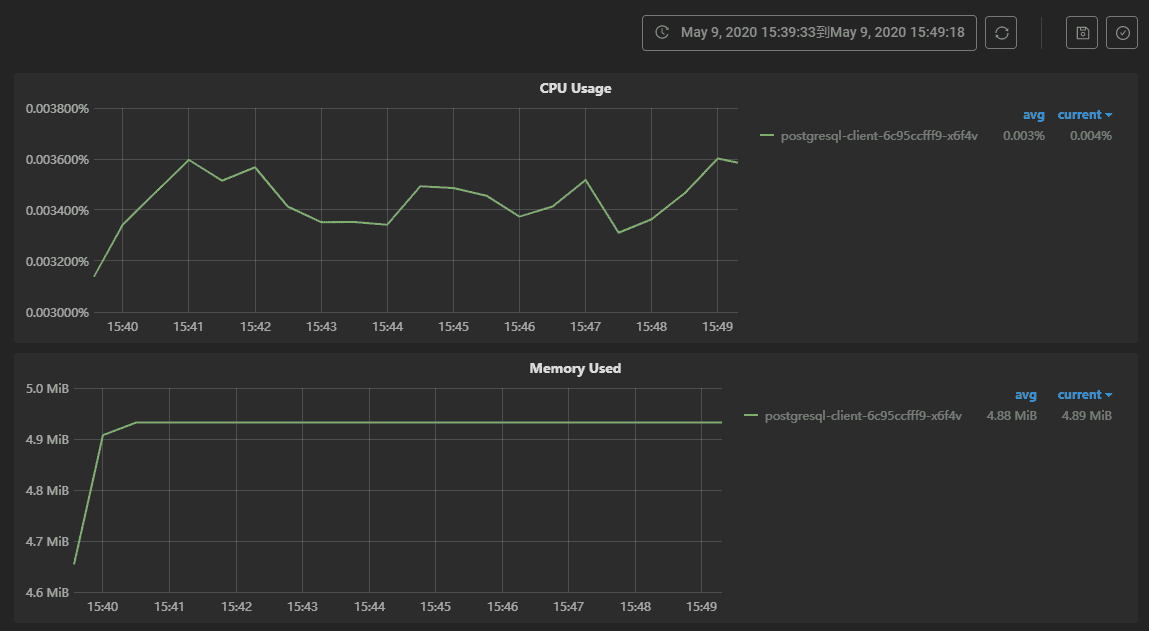
Task: Click the 0.004% current value in CPU legend
Action: point(1090,136)
